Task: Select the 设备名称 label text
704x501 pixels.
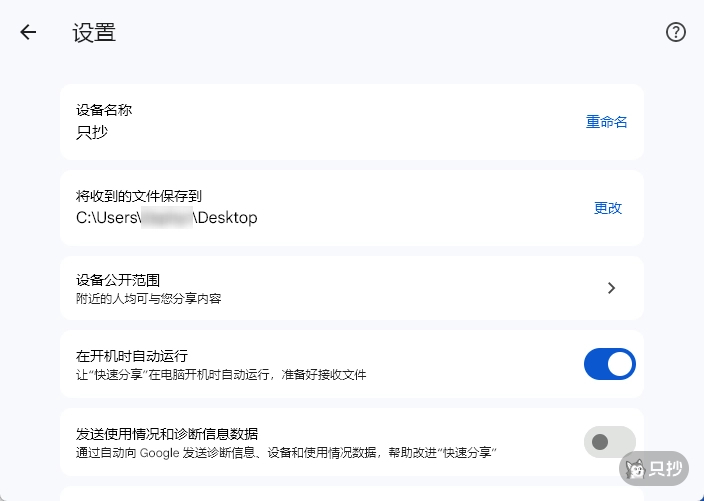Action: coord(104,110)
